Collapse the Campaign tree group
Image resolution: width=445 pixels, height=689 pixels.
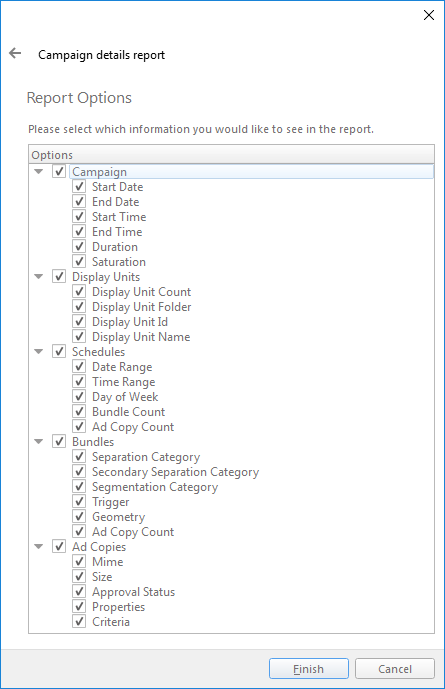pos(39,171)
